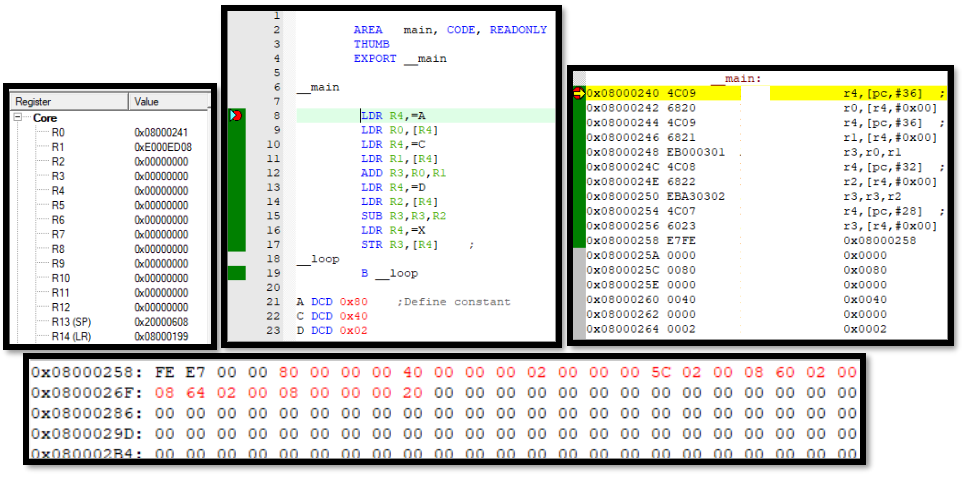Click the red 64 byte in memory

click(x=195, y=392)
